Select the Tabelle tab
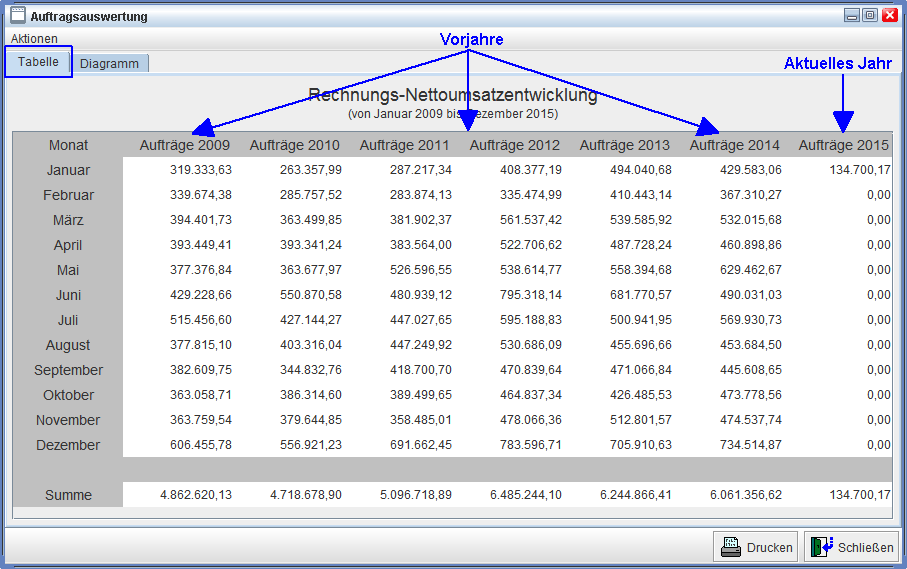This screenshot has height=569, width=907. 38,62
